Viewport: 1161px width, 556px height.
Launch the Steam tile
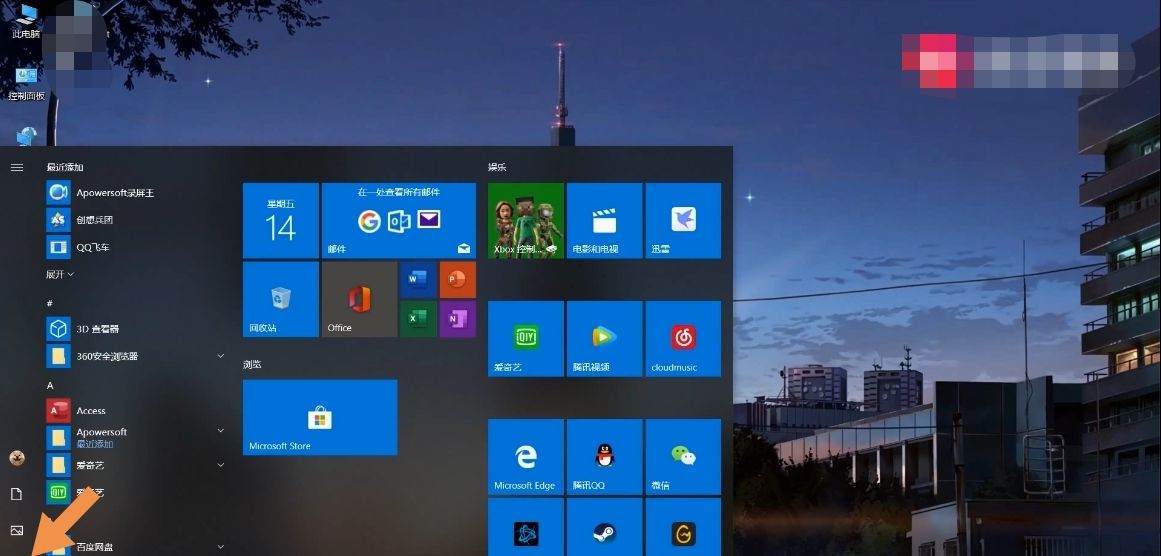pyautogui.click(x=604, y=527)
